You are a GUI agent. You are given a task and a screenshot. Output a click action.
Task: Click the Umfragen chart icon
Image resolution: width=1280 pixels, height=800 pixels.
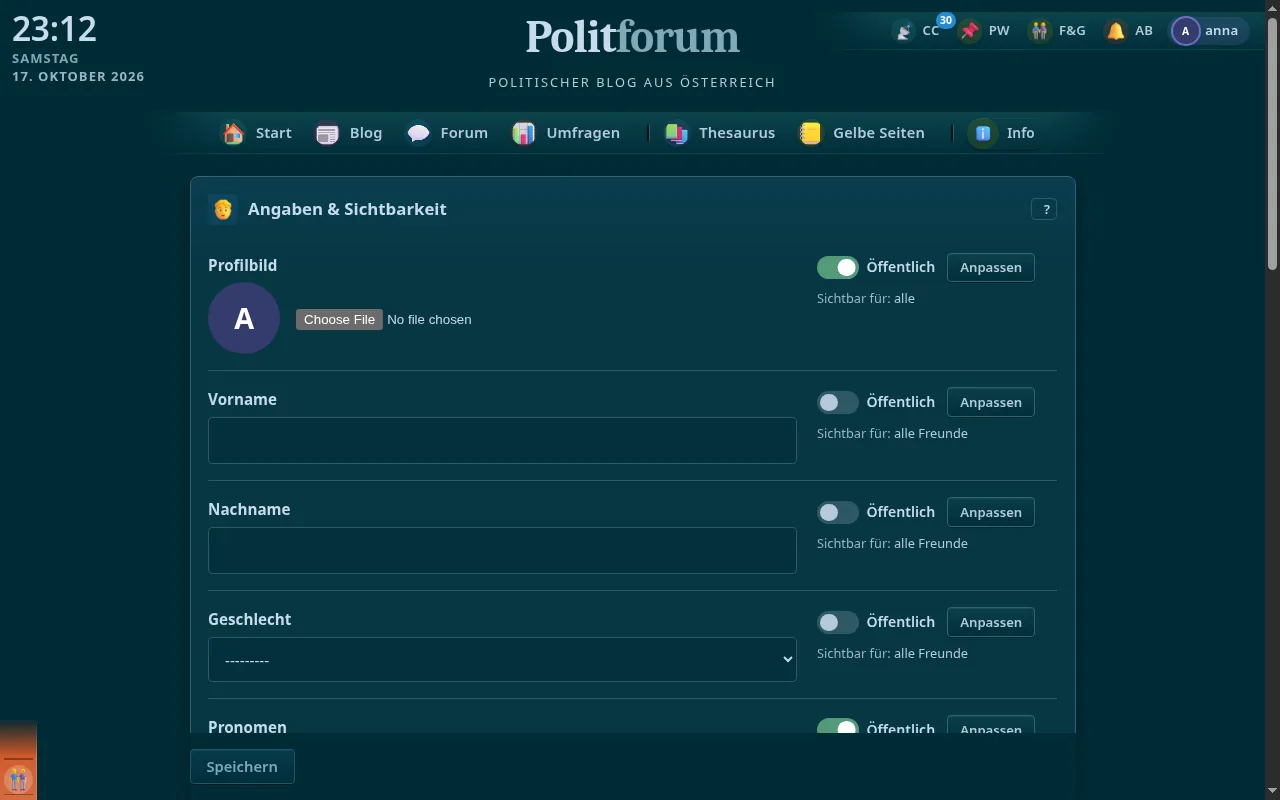524,133
